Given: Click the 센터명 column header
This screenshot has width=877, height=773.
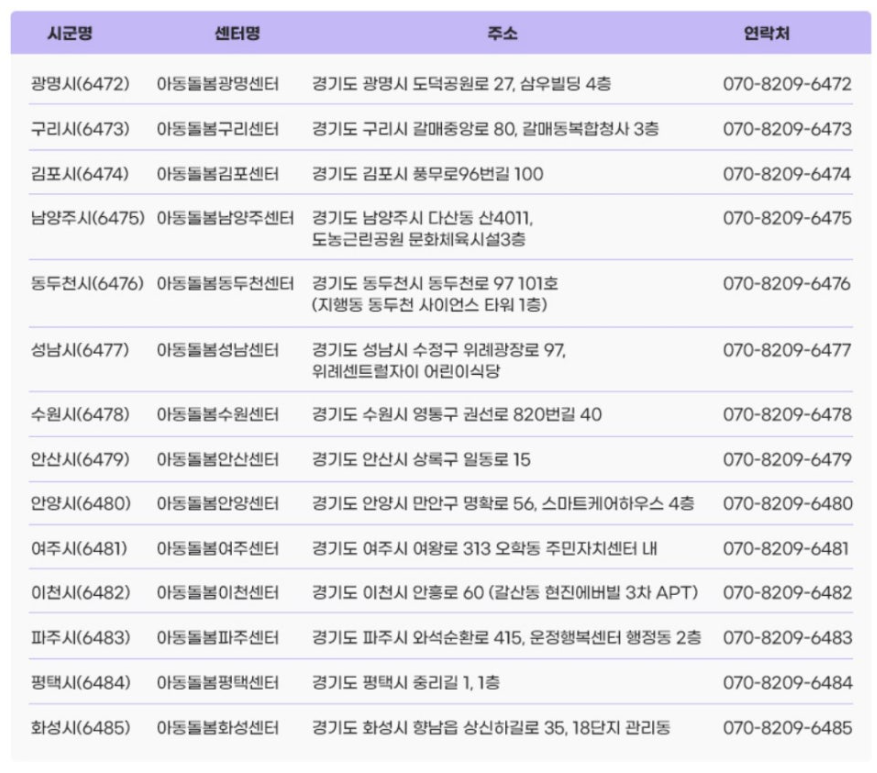Looking at the screenshot, I should click(x=238, y=34).
